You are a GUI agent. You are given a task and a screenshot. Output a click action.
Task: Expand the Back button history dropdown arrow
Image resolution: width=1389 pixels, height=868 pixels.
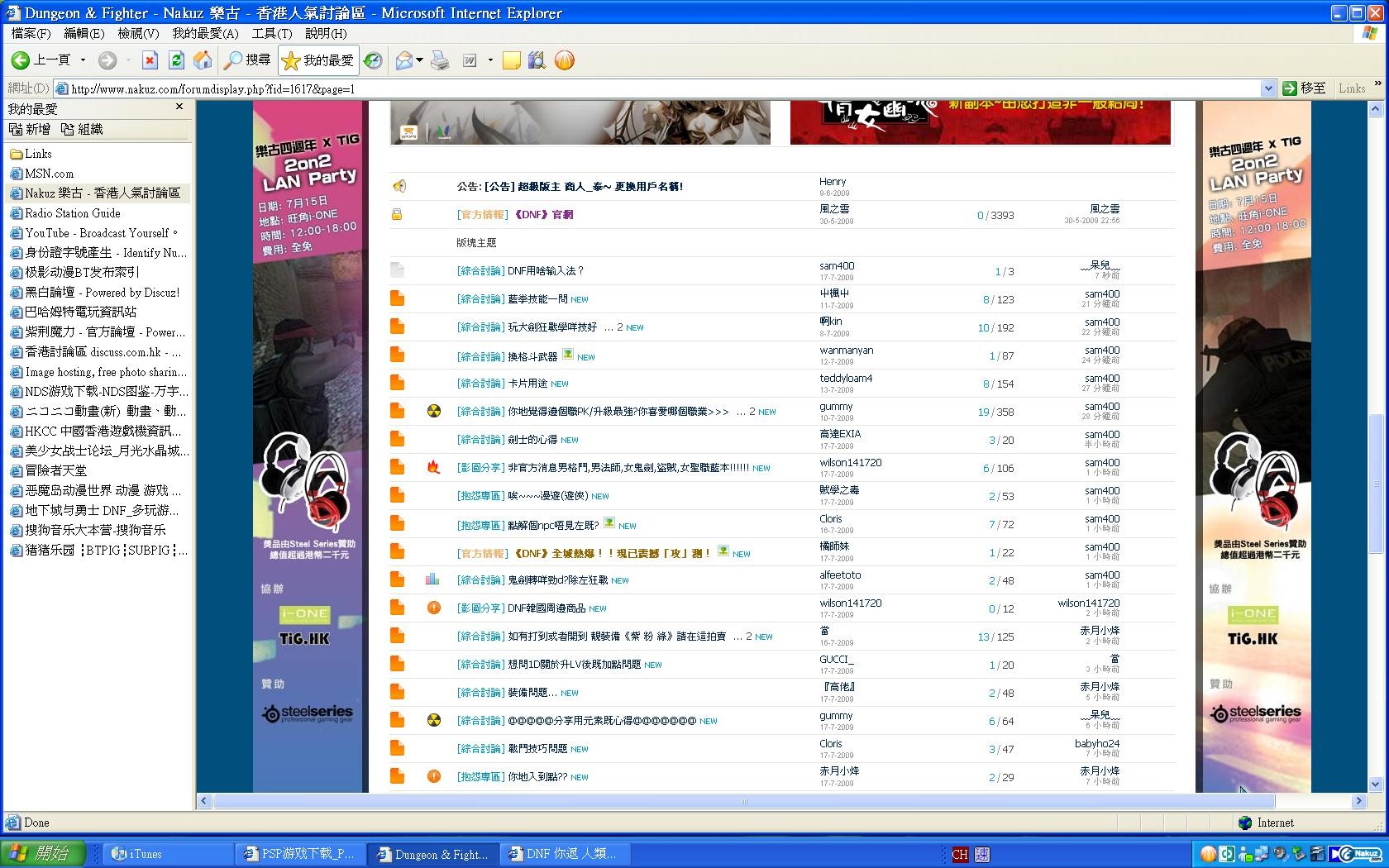pyautogui.click(x=83, y=60)
